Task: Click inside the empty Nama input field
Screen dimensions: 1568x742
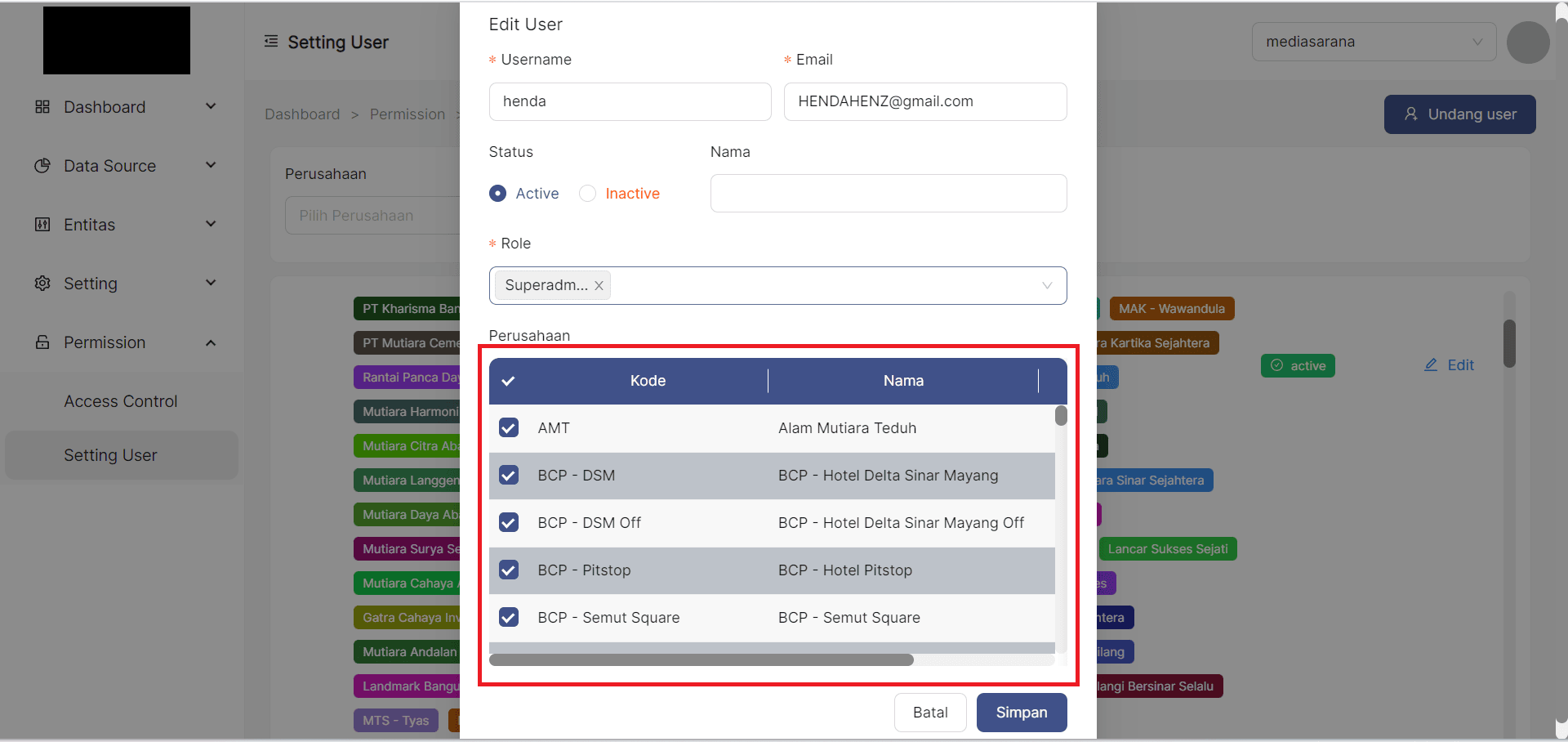Action: tap(888, 193)
